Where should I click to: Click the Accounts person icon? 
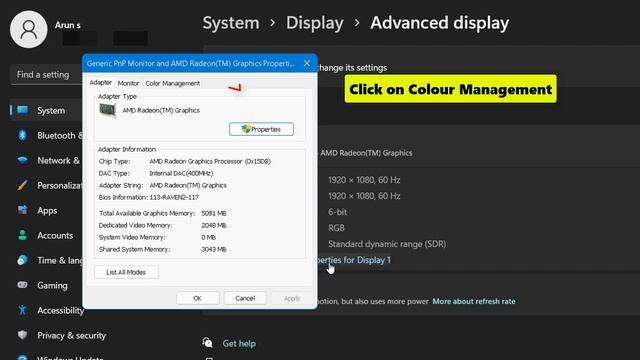click(22, 235)
